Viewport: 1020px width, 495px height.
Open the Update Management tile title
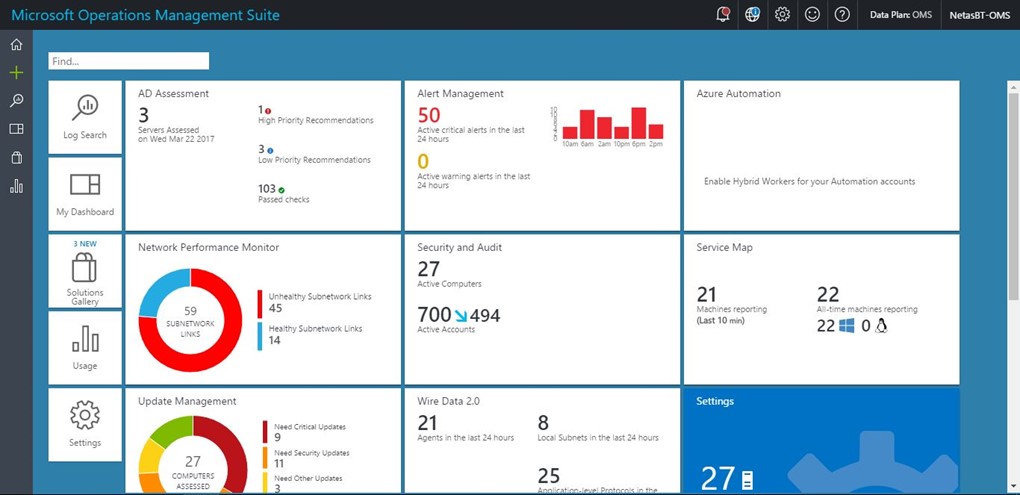[187, 401]
